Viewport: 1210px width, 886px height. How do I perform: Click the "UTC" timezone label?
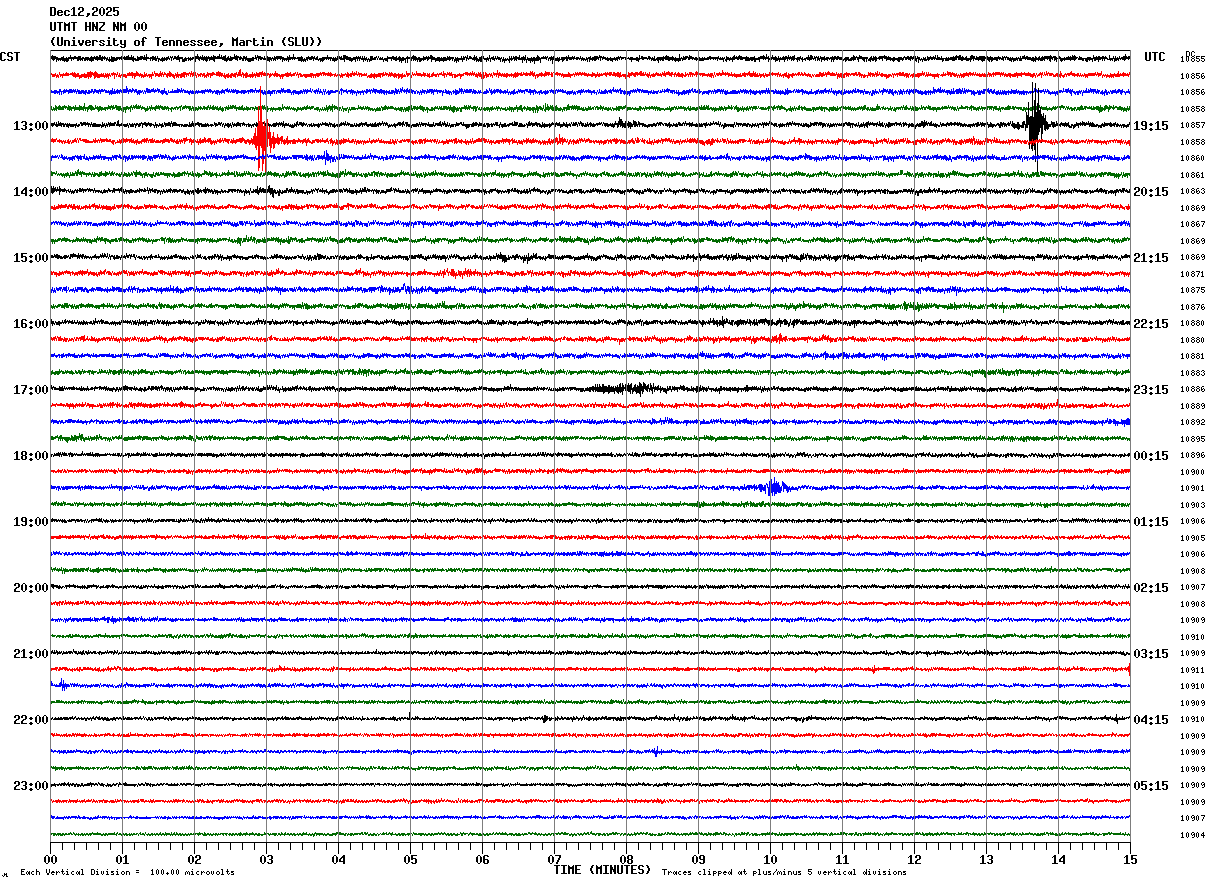(x=1155, y=57)
